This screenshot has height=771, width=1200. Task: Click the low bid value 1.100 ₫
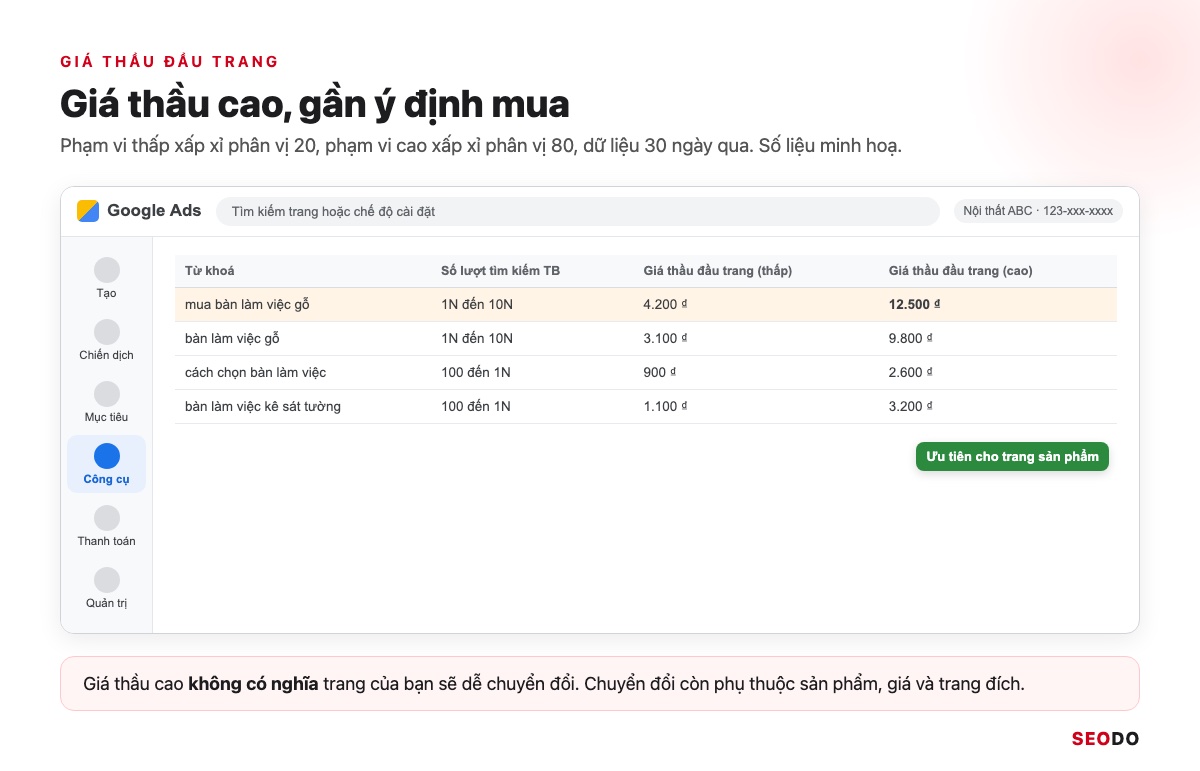(x=665, y=406)
